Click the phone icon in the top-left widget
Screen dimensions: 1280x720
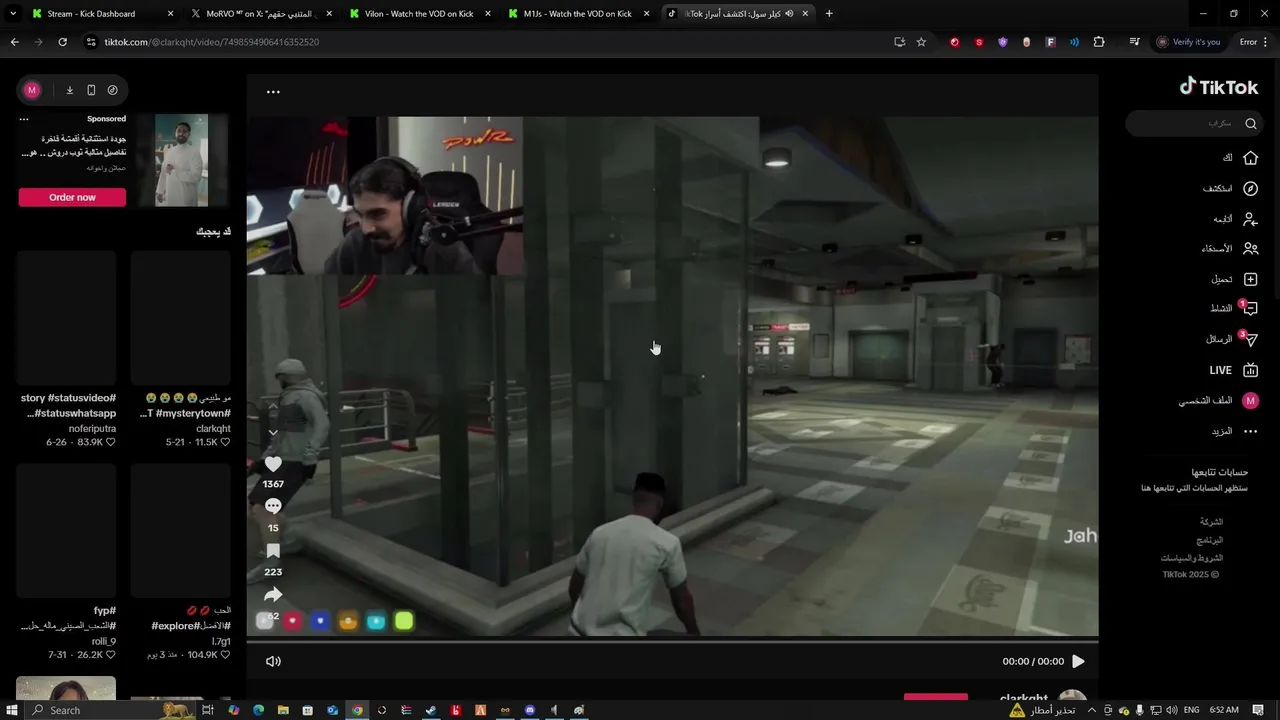[x=91, y=90]
